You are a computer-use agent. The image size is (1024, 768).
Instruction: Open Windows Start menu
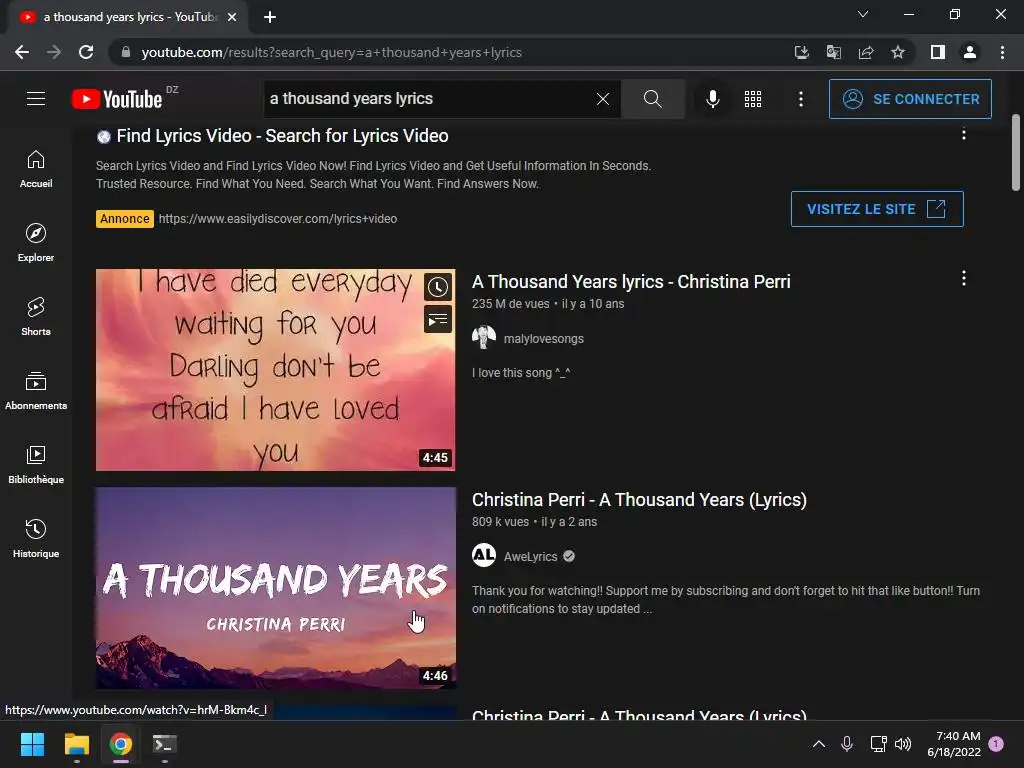32,744
